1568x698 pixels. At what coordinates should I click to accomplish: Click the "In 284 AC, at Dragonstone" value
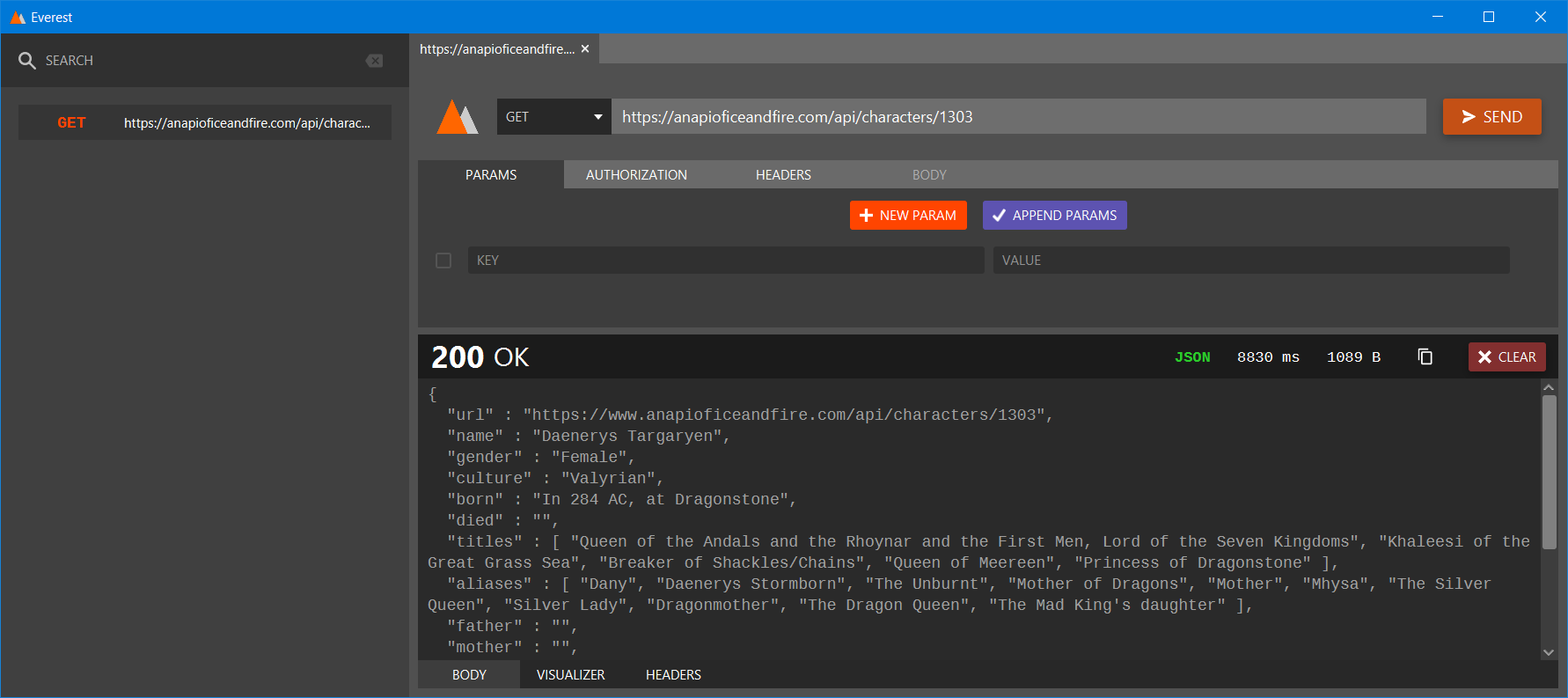pos(660,500)
